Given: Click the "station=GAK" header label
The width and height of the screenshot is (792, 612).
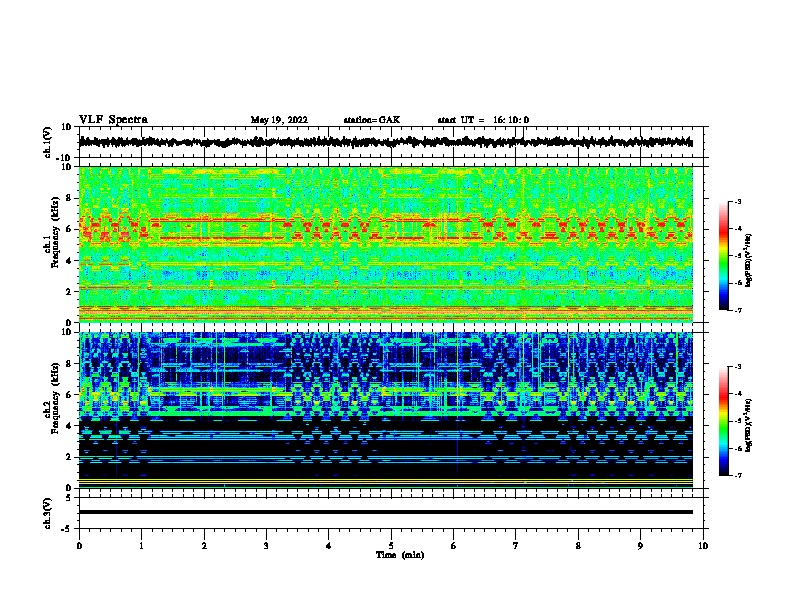Looking at the screenshot, I should click(372, 120).
